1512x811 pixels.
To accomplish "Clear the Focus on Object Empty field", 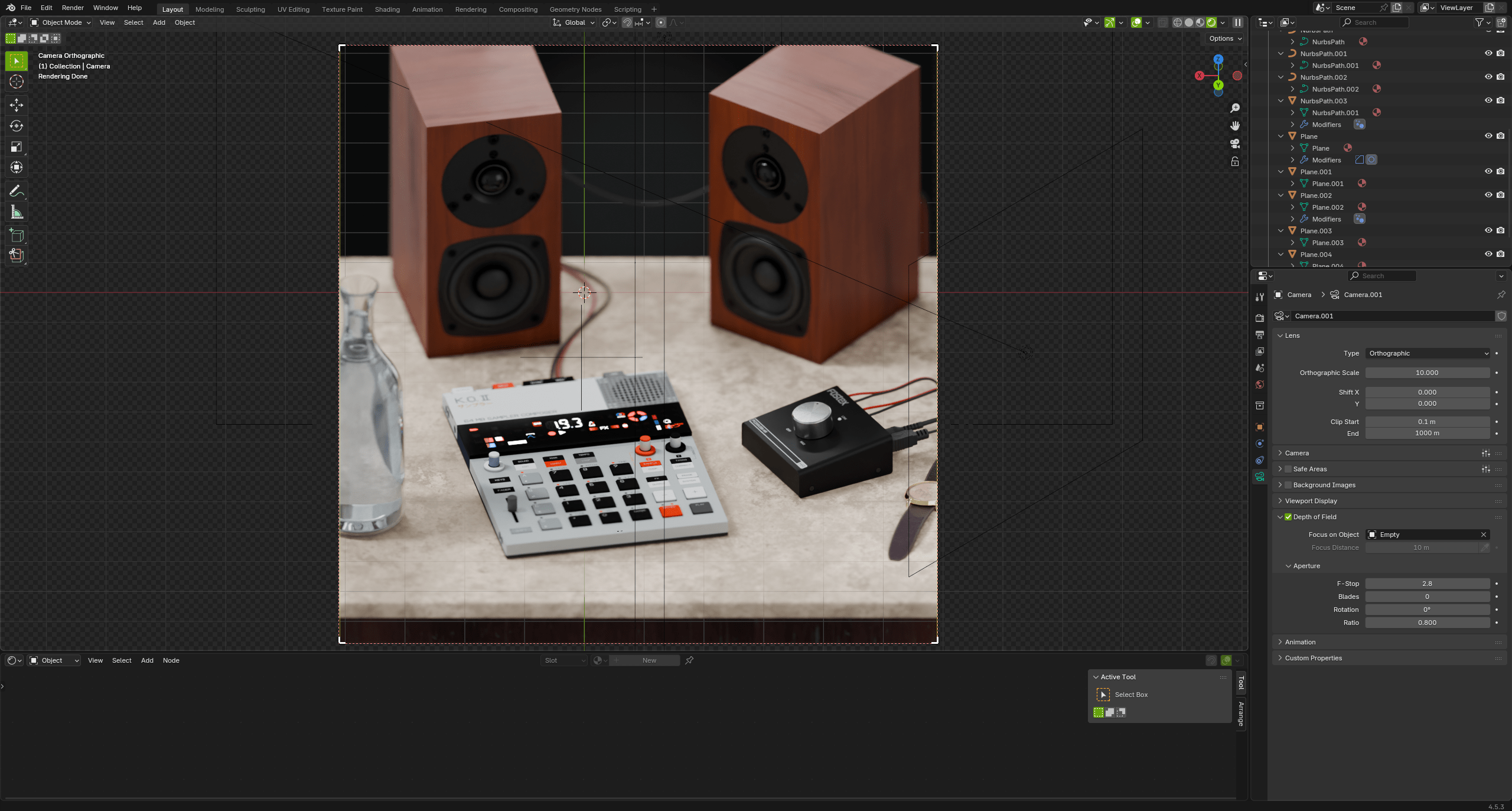I will coord(1483,535).
